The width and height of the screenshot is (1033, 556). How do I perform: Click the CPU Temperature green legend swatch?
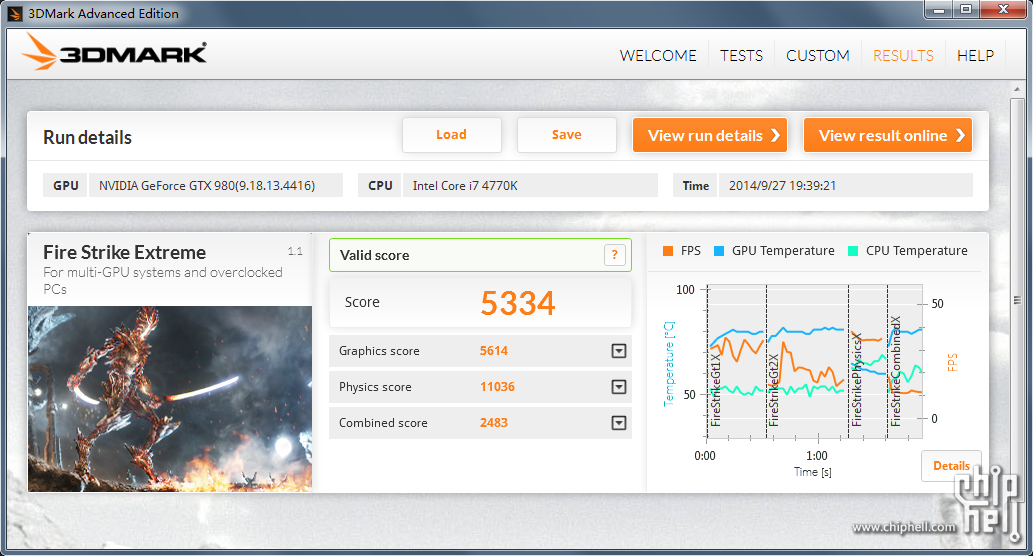click(853, 251)
